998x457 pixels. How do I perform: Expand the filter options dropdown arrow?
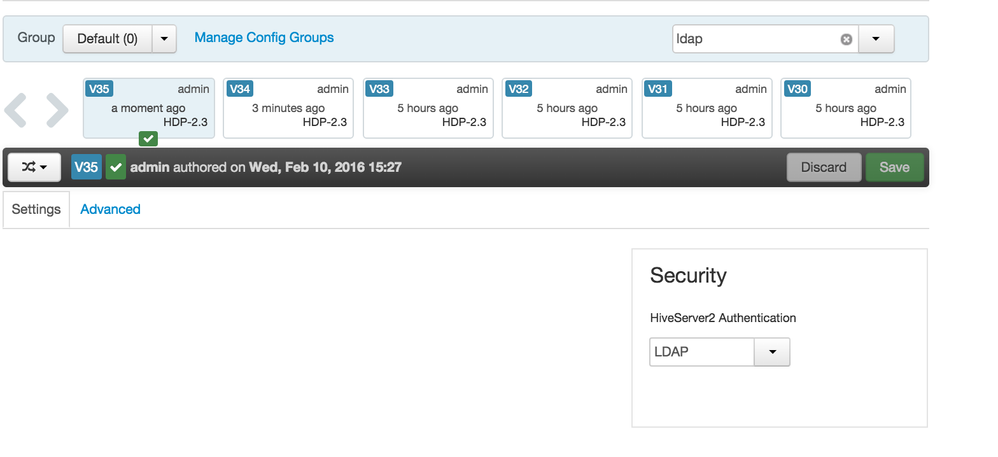pos(876,39)
